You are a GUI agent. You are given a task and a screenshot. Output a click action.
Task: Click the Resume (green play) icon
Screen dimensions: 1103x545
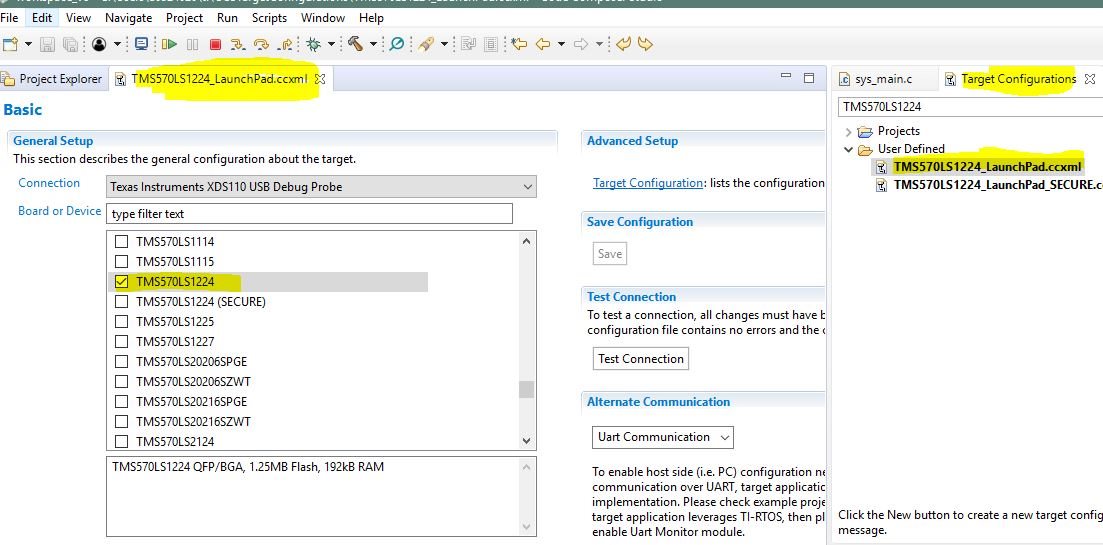pos(169,44)
